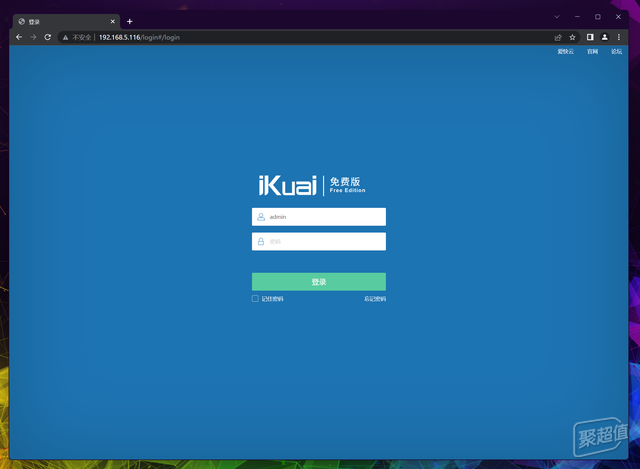The height and width of the screenshot is (469, 640).
Task: Open the browser side panel icon
Action: 590,37
